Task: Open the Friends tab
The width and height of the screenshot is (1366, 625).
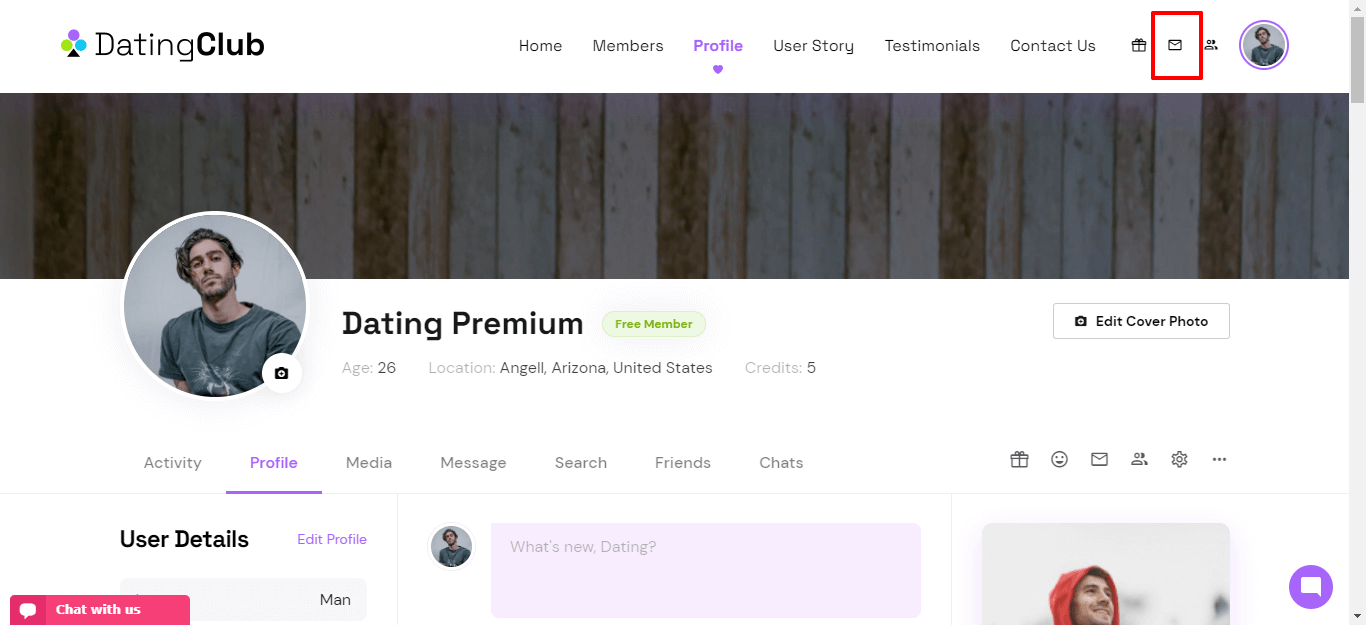Action: point(683,462)
